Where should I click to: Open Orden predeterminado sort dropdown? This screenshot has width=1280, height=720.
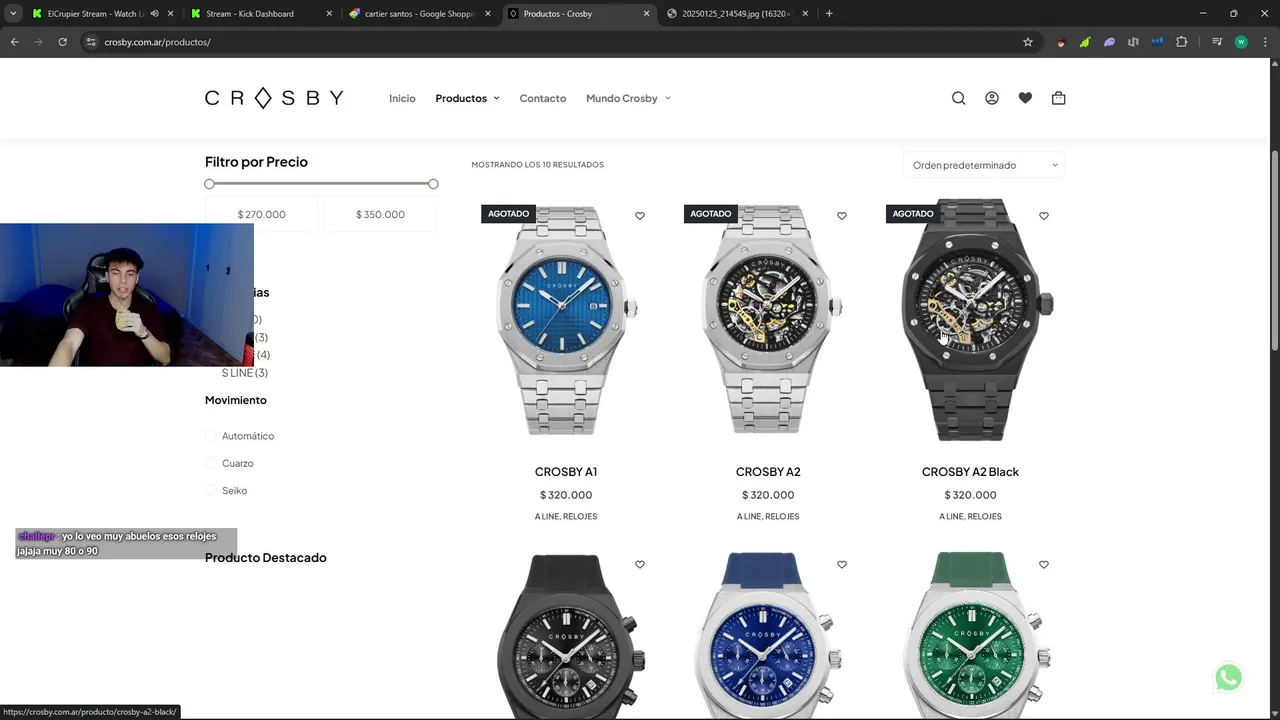pyautogui.click(x=984, y=165)
